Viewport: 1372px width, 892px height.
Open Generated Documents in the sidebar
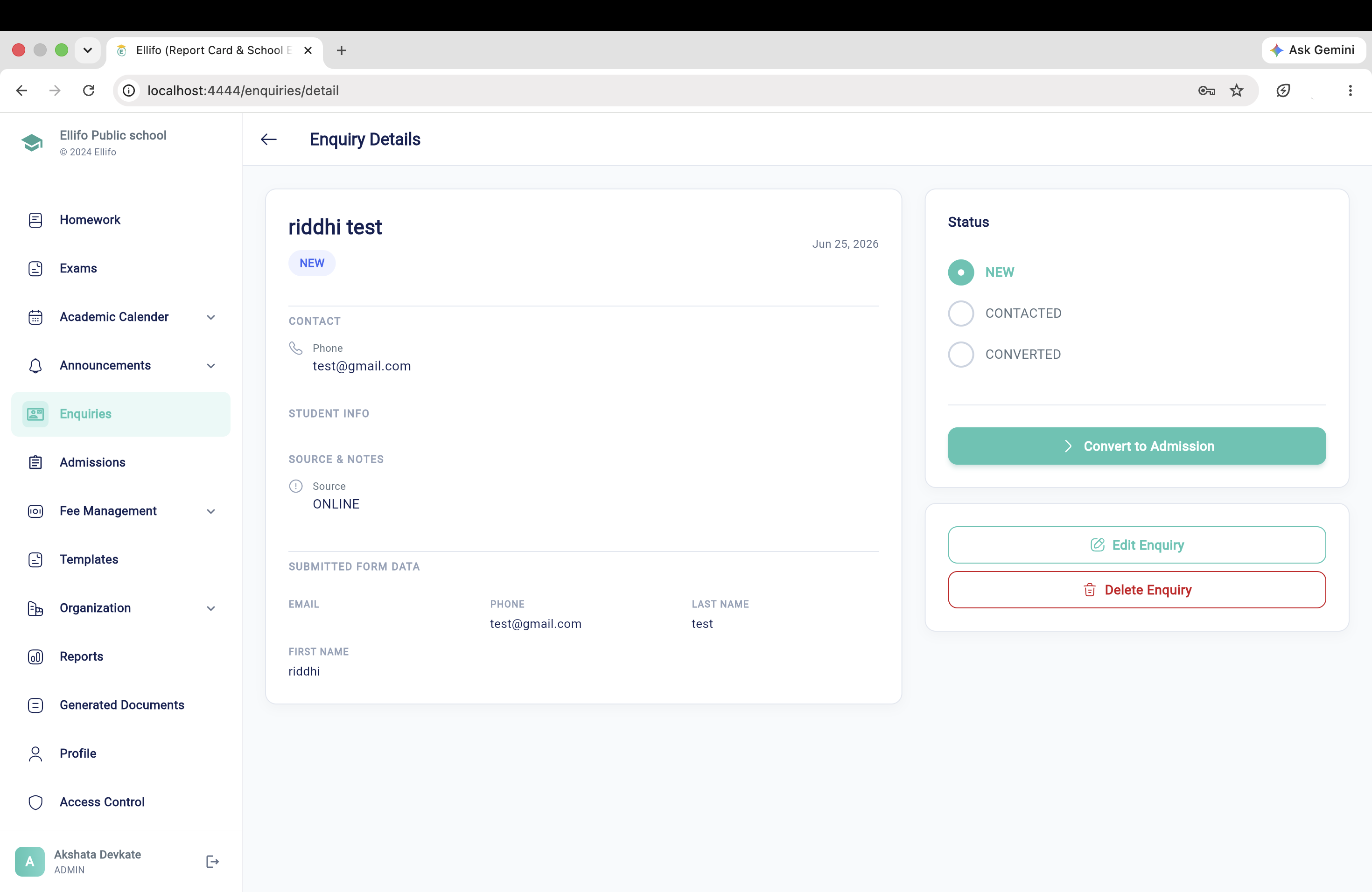(x=120, y=705)
